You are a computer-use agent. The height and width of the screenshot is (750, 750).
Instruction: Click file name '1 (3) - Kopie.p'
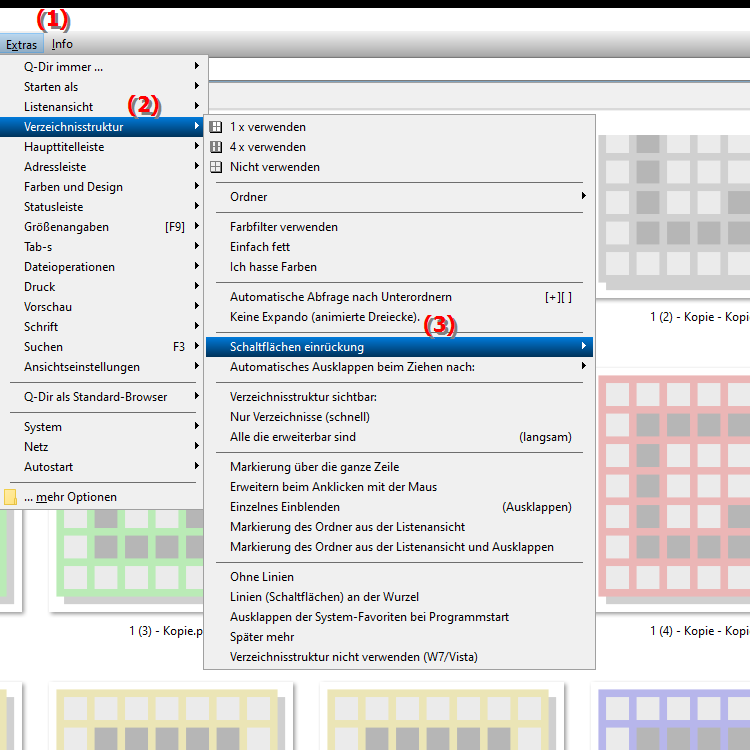[166, 631]
